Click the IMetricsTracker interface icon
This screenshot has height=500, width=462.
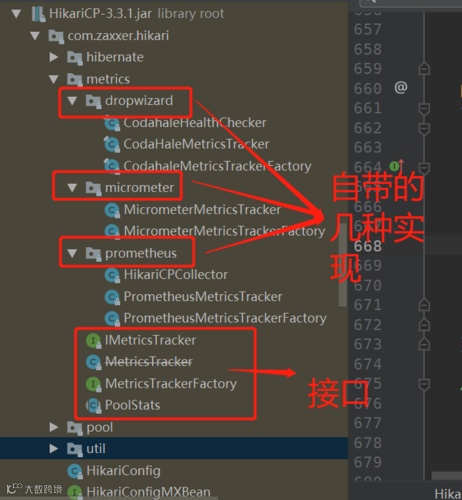[x=93, y=341]
